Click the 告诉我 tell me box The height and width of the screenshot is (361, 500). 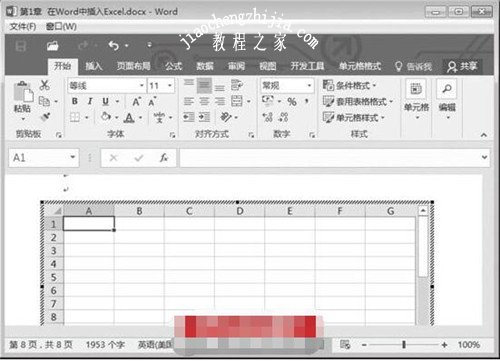[x=413, y=66]
